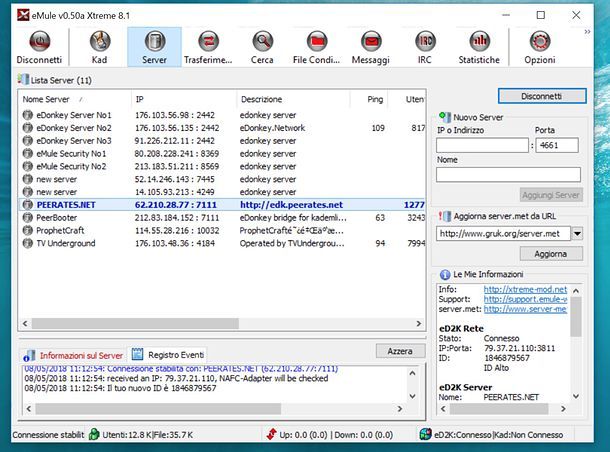Image resolution: width=610 pixels, height=452 pixels.
Task: Expand the toolbar overflow chevron
Action: (x=587, y=32)
